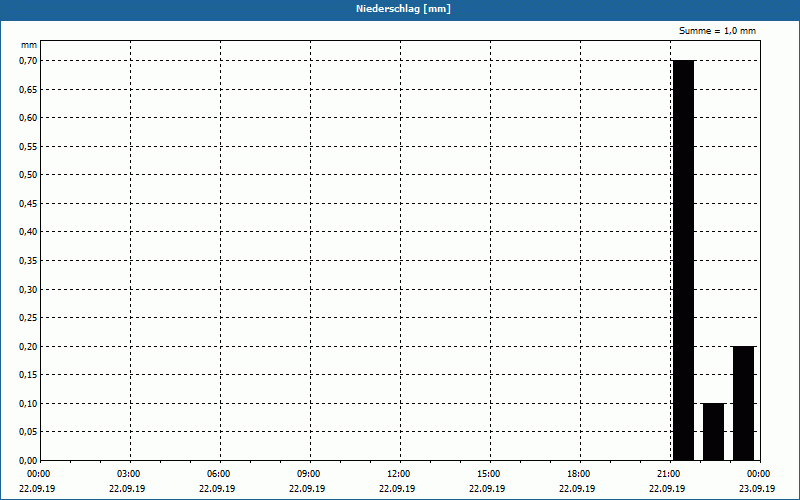Click the tallest 0,70 mm precipitation bar
The image size is (800, 500).
pyautogui.click(x=684, y=260)
